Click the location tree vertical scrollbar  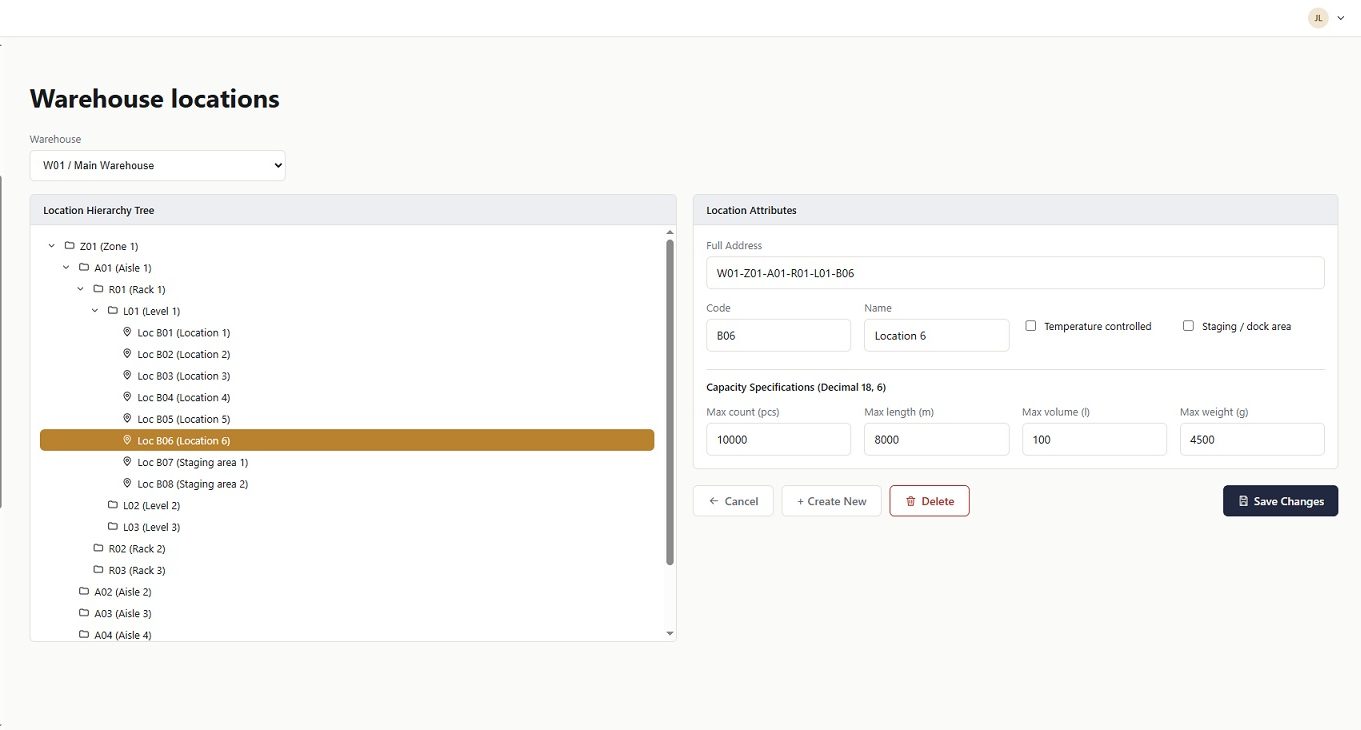670,402
